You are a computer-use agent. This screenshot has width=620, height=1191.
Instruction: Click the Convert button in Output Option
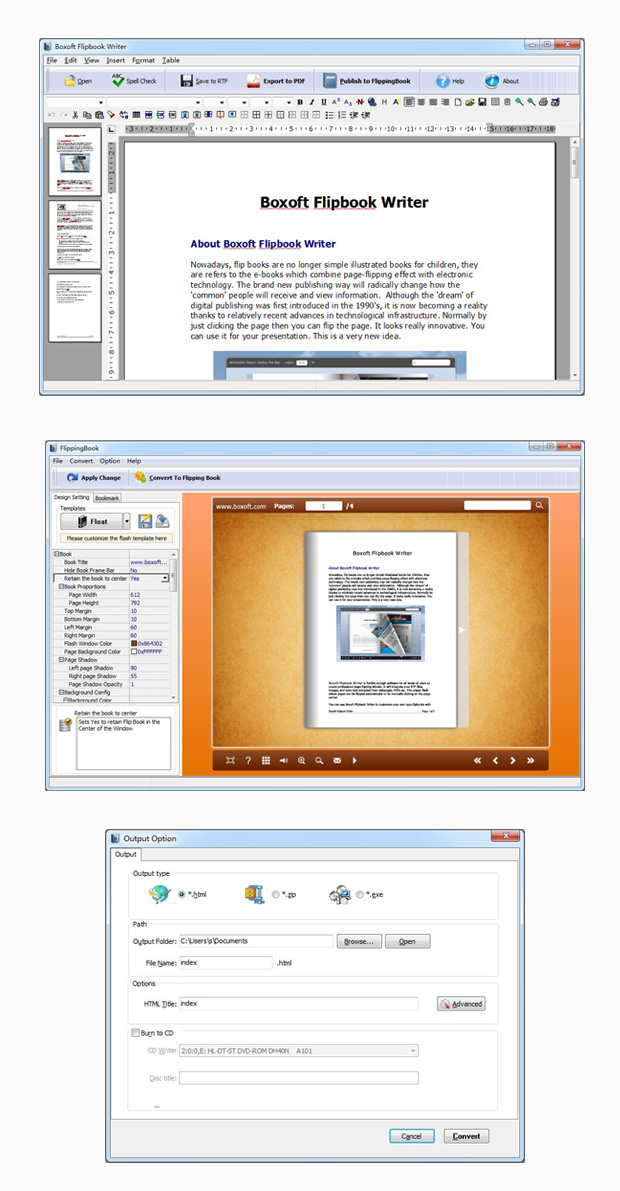pyautogui.click(x=467, y=1136)
